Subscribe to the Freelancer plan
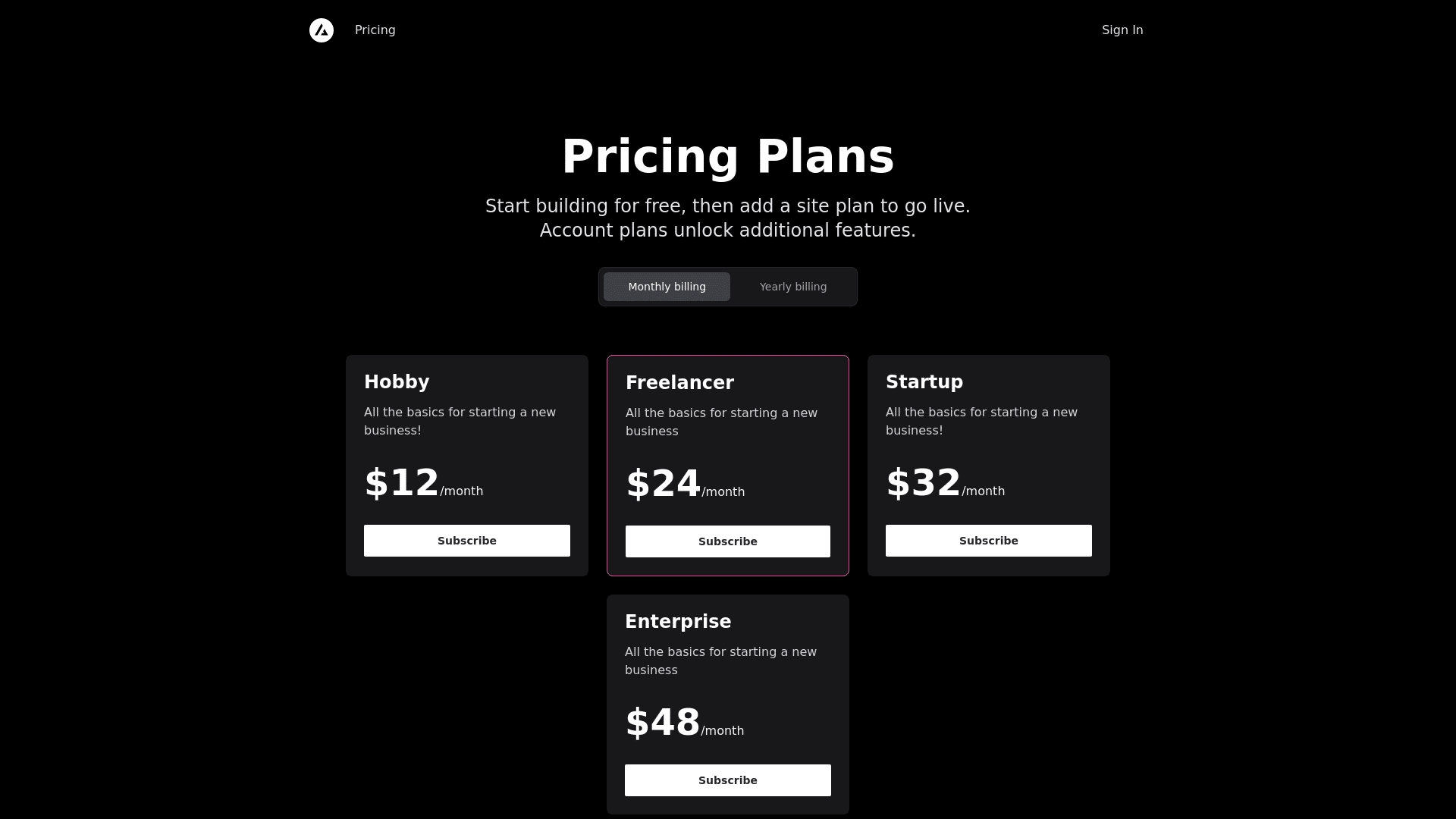Screen dimensions: 1456x819 pos(727,541)
